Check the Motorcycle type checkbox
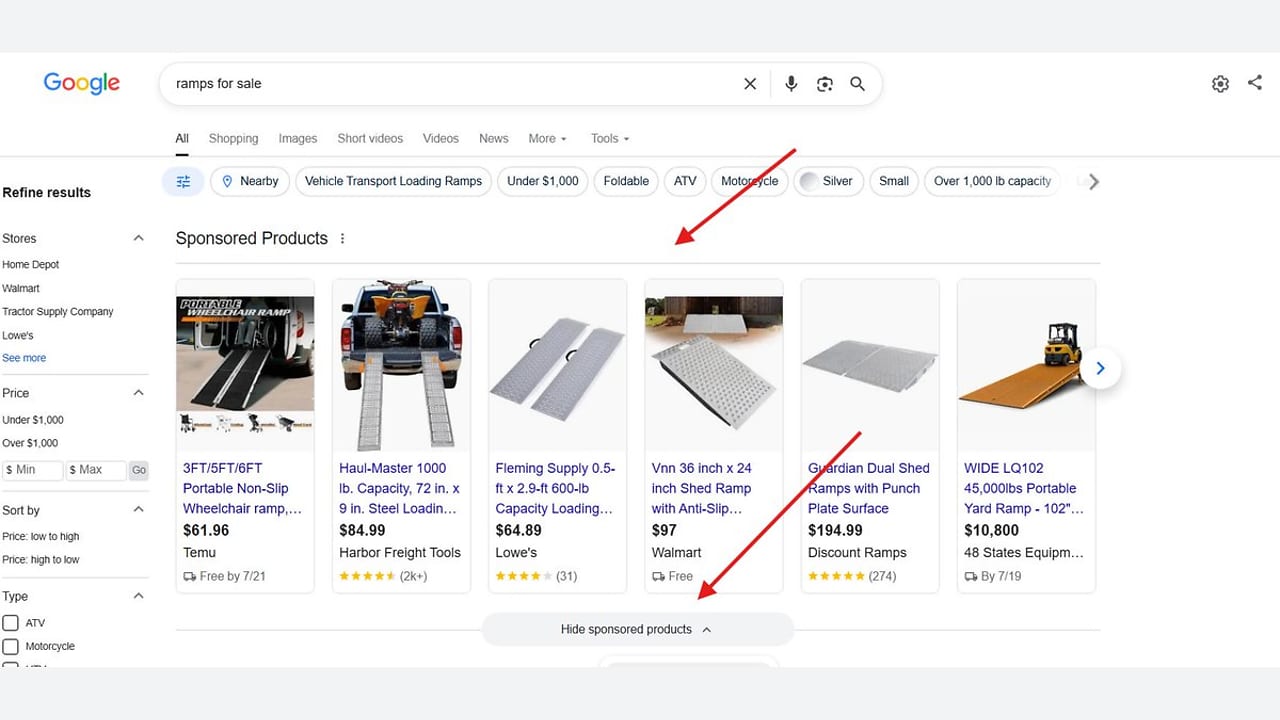Viewport: 1280px width, 720px height. 11,647
